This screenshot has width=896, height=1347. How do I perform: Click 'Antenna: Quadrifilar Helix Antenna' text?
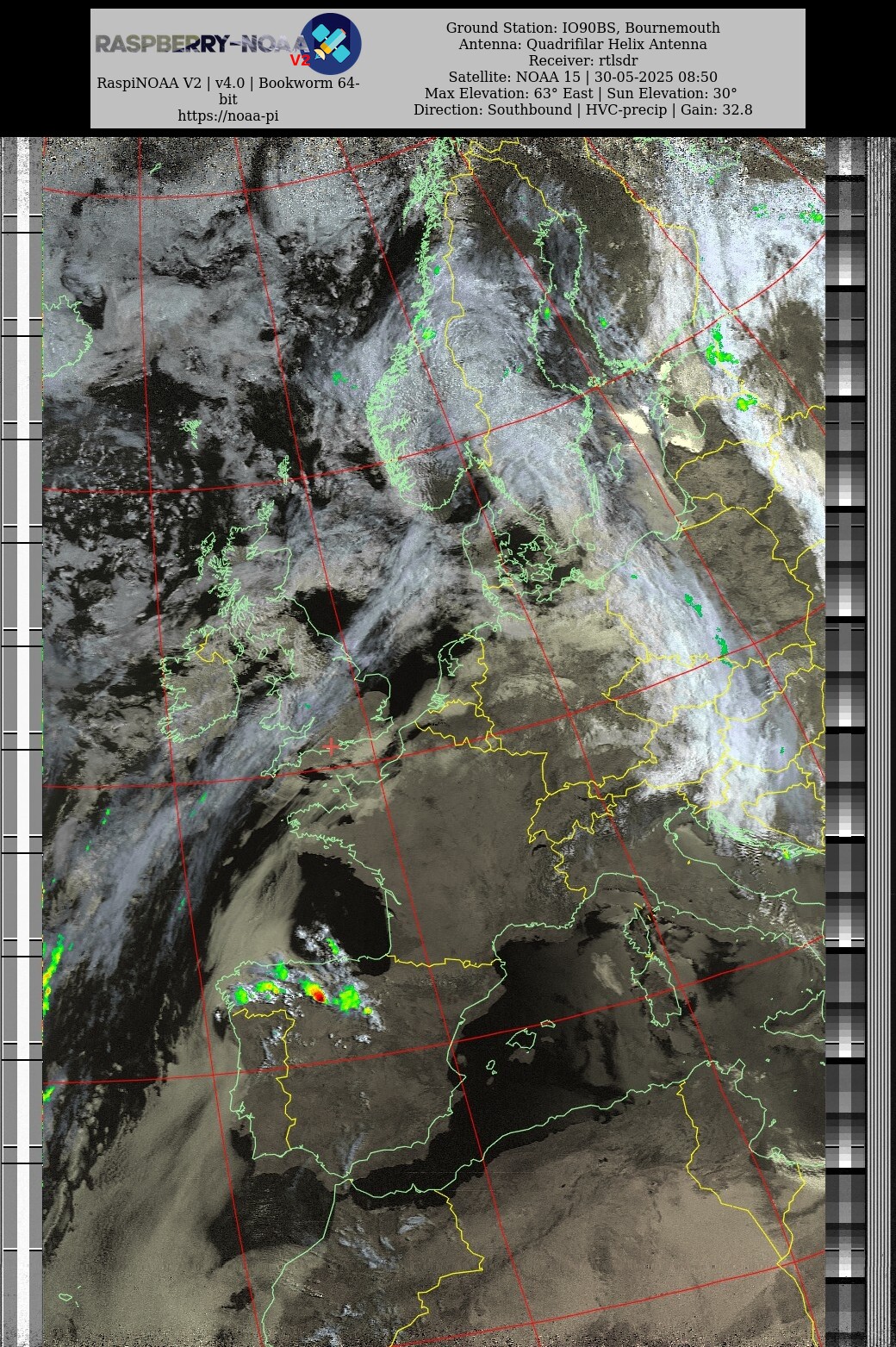pos(583,44)
